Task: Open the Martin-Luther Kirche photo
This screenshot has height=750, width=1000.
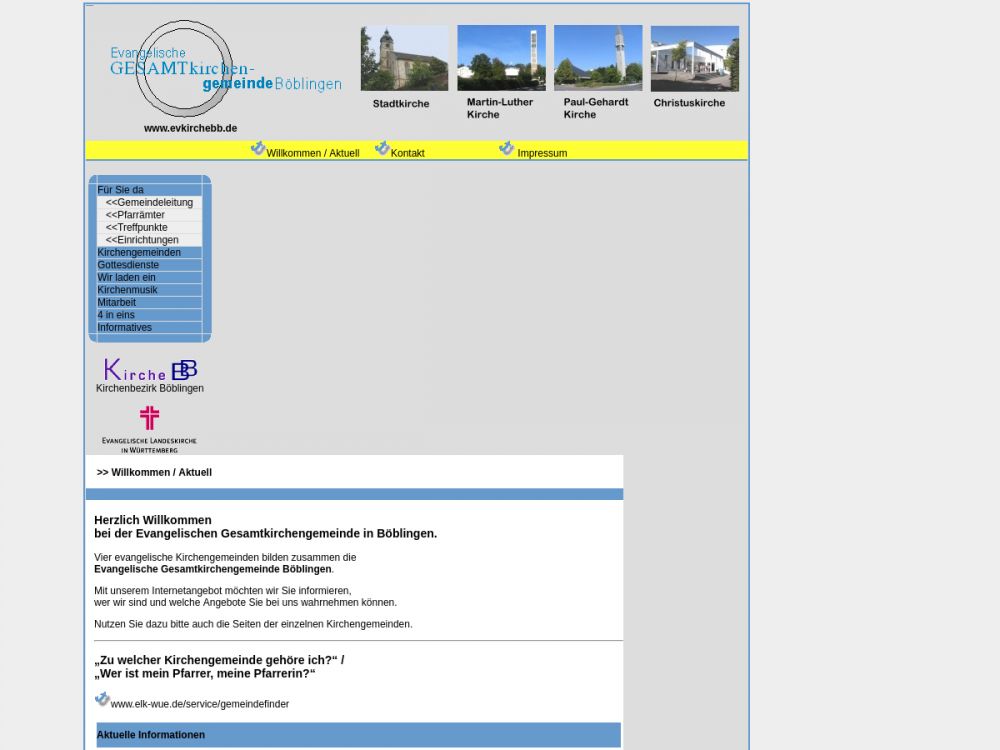Action: pyautogui.click(x=501, y=59)
